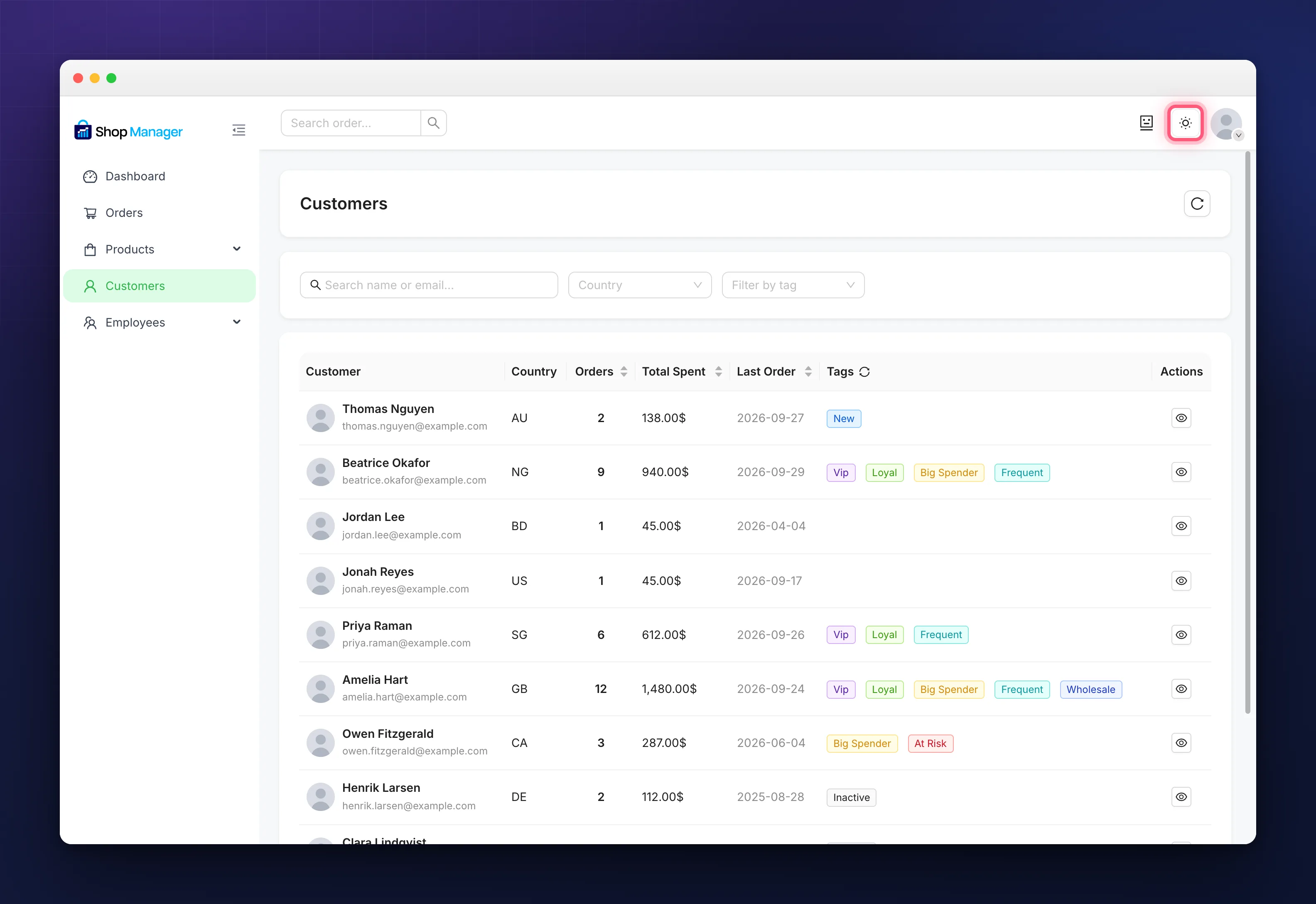Screen dimensions: 1316x904
Task: Click the Search order input field
Action: click(x=351, y=123)
